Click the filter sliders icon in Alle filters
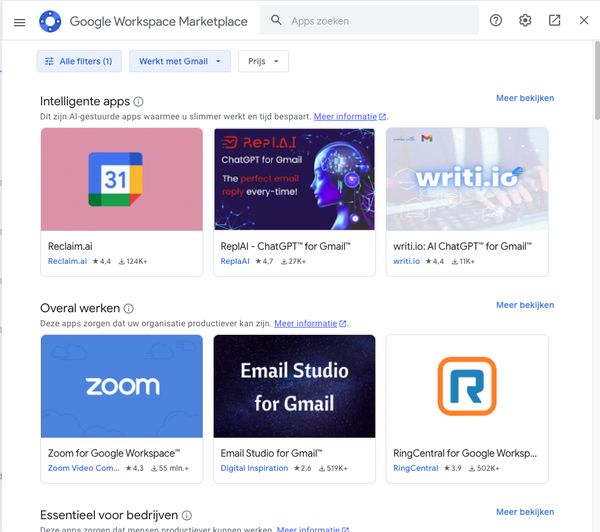Screen dimensions: 600x532 (49, 61)
